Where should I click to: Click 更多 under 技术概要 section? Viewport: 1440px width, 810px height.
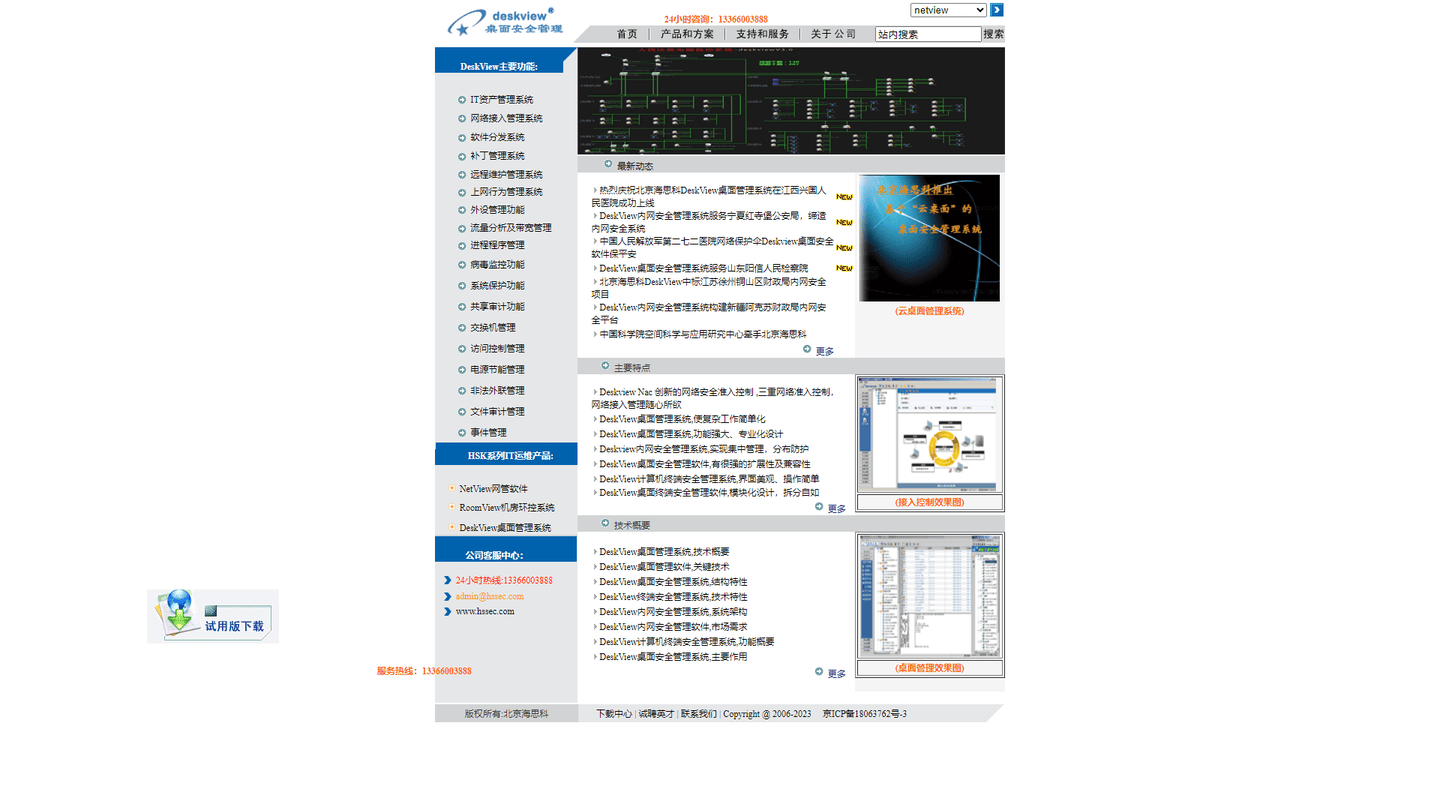pos(836,673)
